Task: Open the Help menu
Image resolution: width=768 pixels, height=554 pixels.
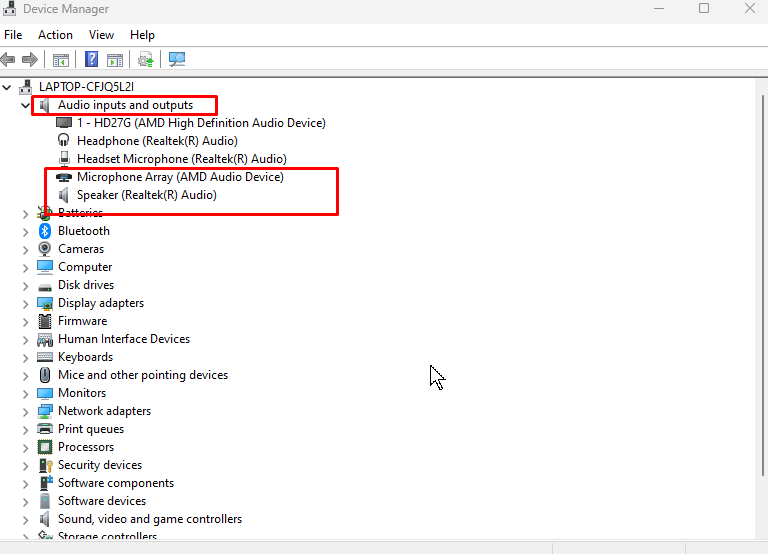Action: 143,35
